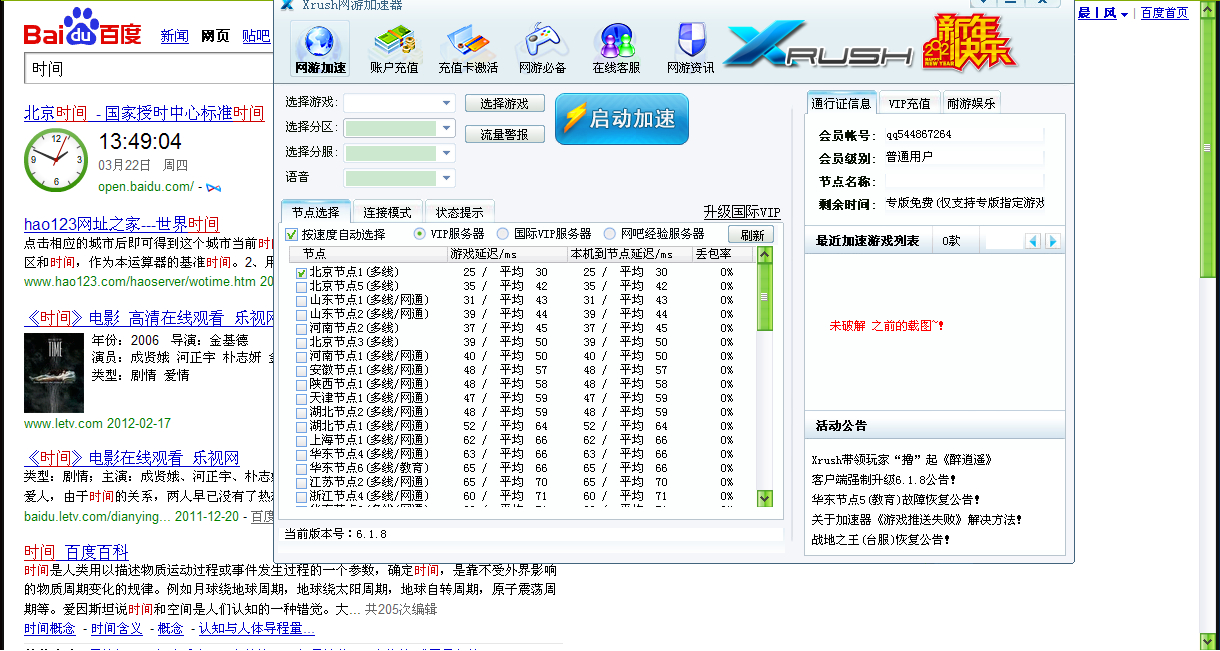1220x651 pixels.
Task: Click the node list scroll-up arrow
Action: 765,255
